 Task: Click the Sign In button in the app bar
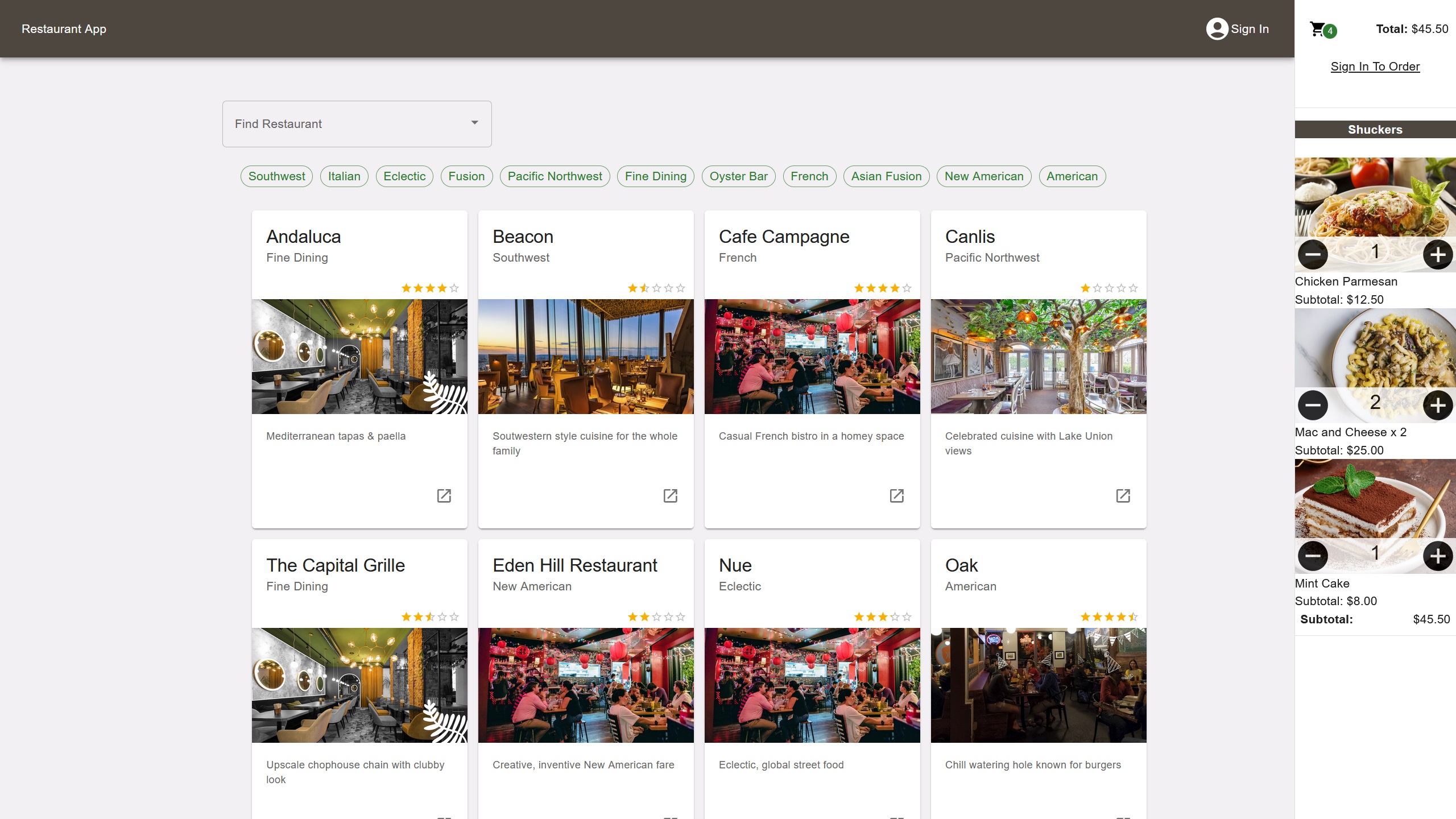tap(1249, 28)
